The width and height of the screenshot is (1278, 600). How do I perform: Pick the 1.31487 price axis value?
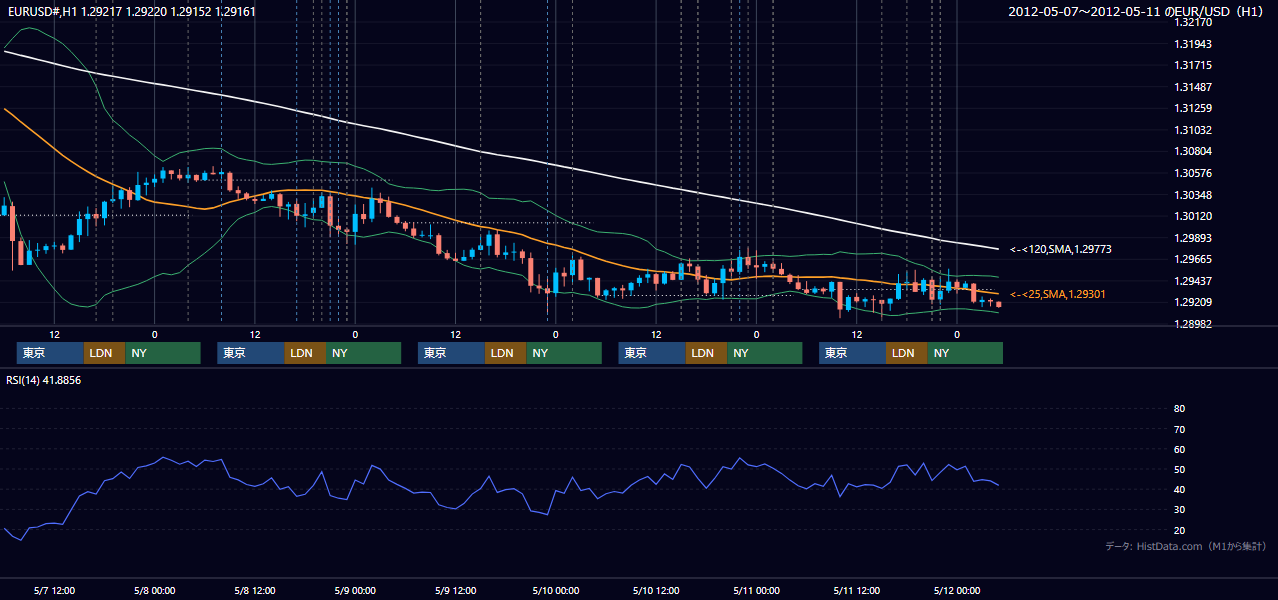tap(1193, 87)
